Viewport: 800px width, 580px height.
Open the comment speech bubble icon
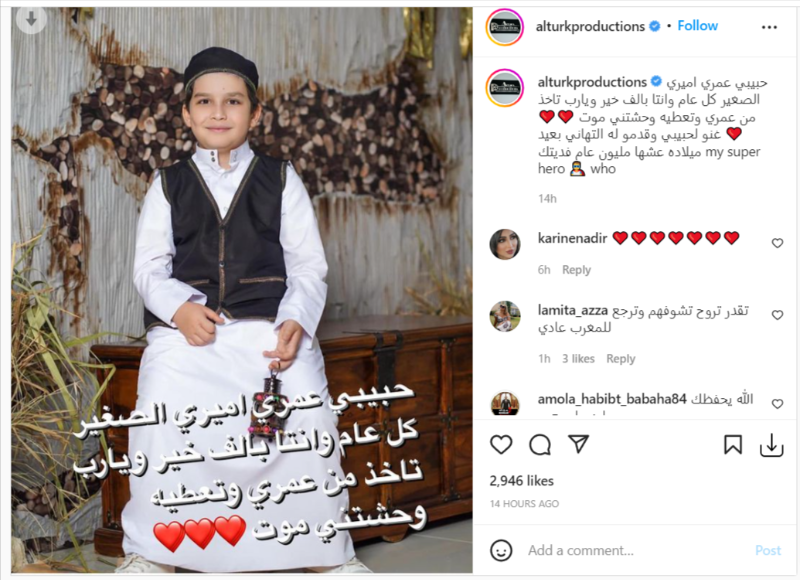(x=540, y=445)
